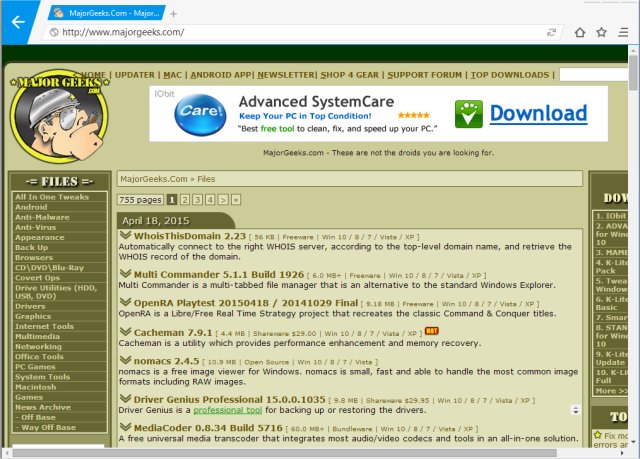
Task: Click chevron icon beside Driver Genius Professional
Action: (125, 398)
